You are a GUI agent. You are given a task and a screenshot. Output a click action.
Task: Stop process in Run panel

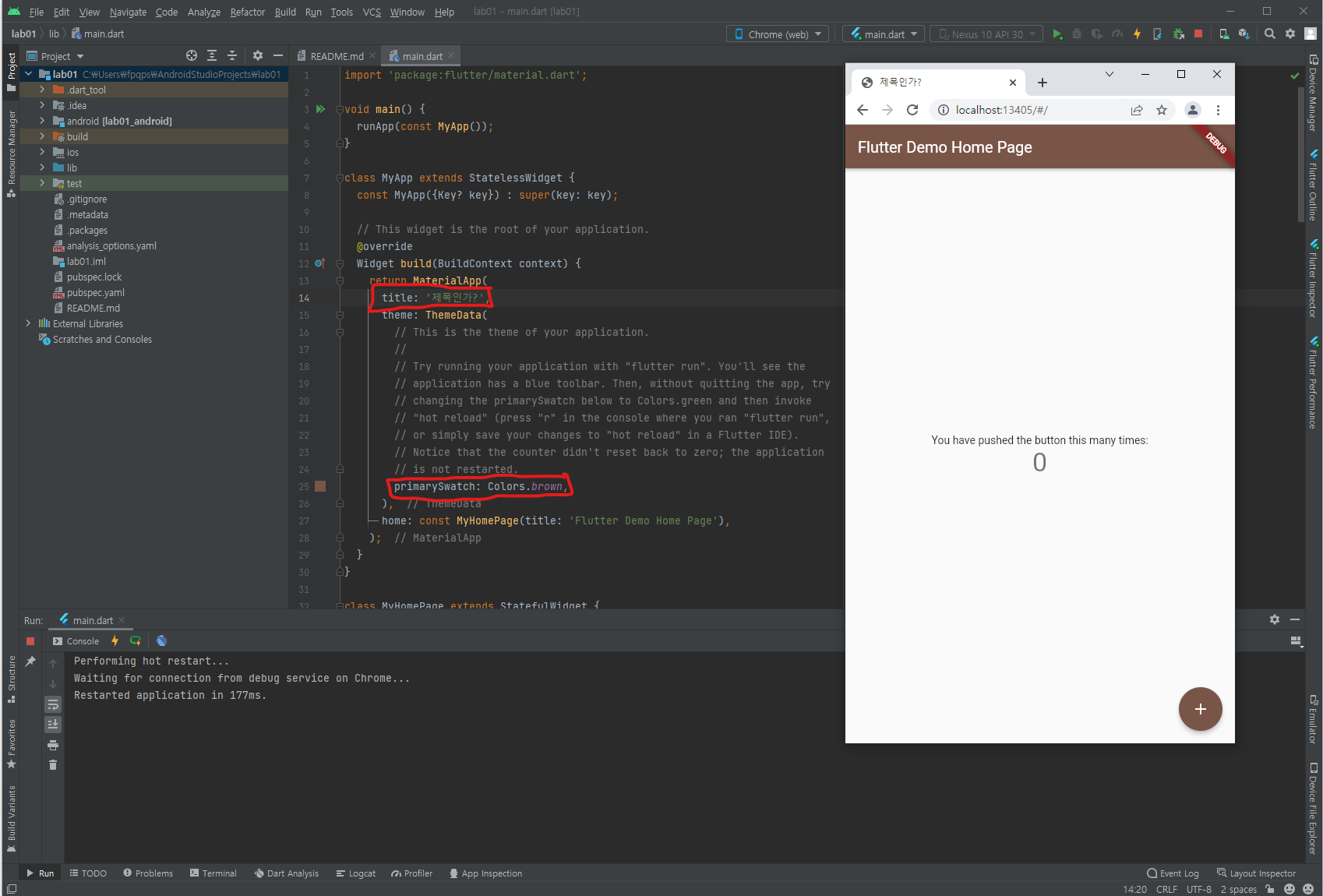point(30,641)
